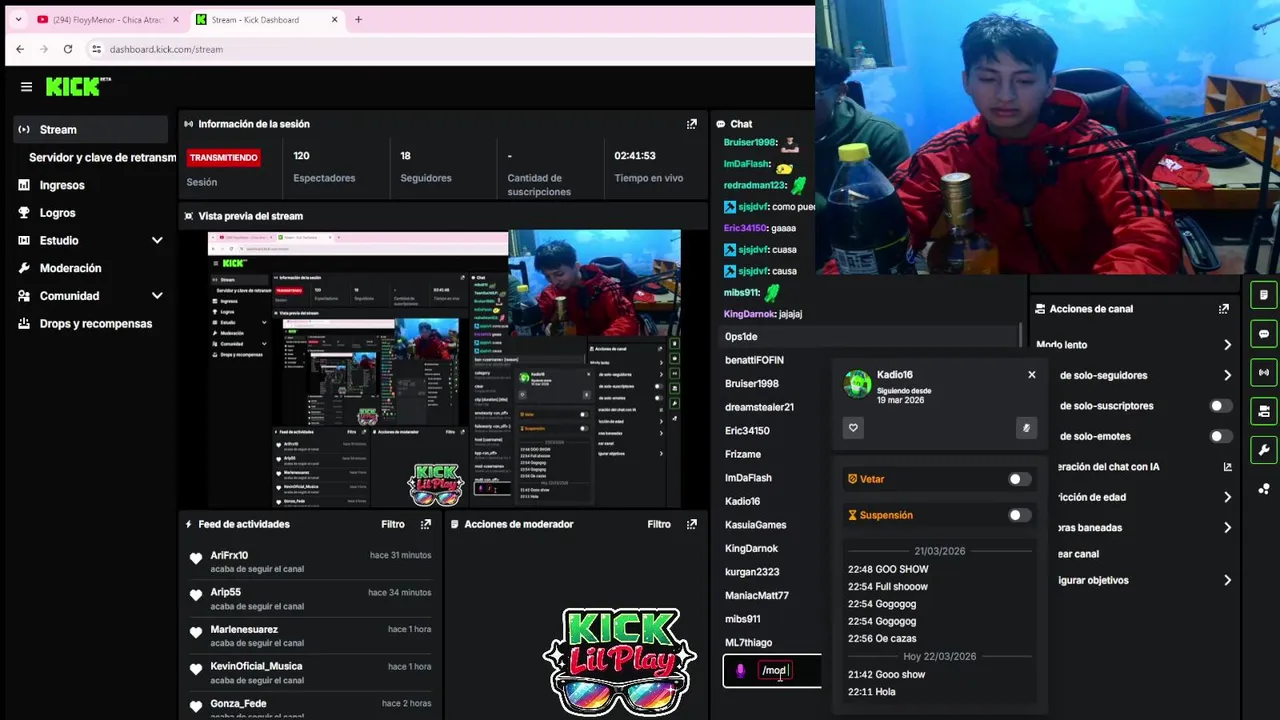1280x720 pixels.
Task: Enable the solo-suscriptores chat mode
Action: click(1221, 406)
